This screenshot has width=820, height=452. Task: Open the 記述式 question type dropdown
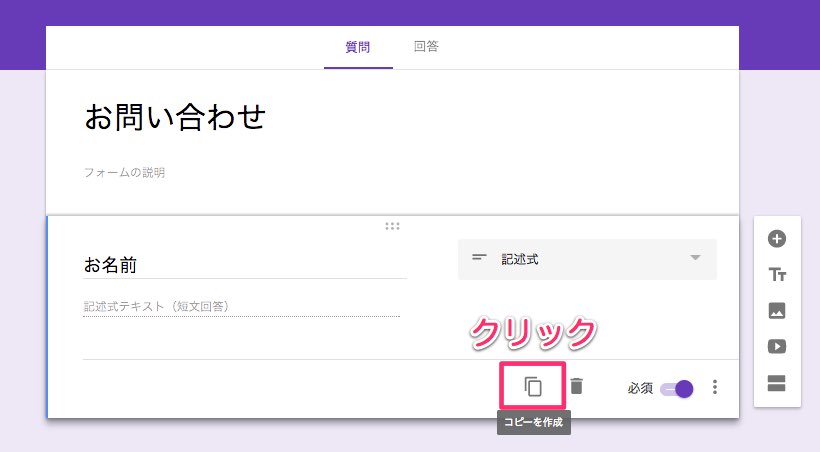587,259
